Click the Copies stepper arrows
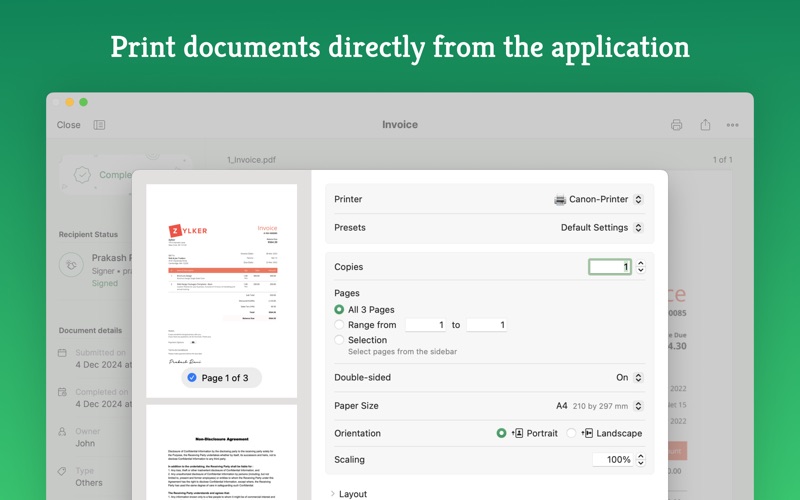Screen dimensions: 800x500 pos(640,267)
